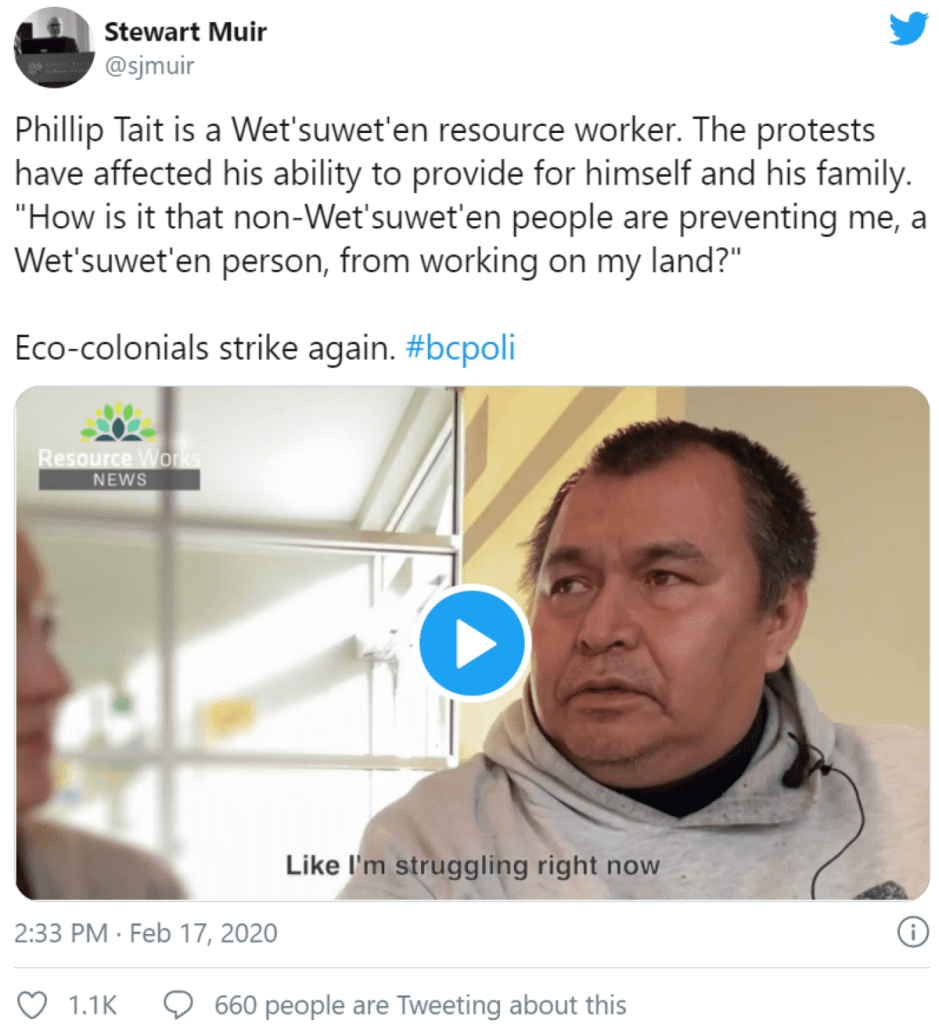Image resolution: width=939 pixels, height=1024 pixels.
Task: Click the "Eco-colonials strike again." text
Action: (x=203, y=349)
